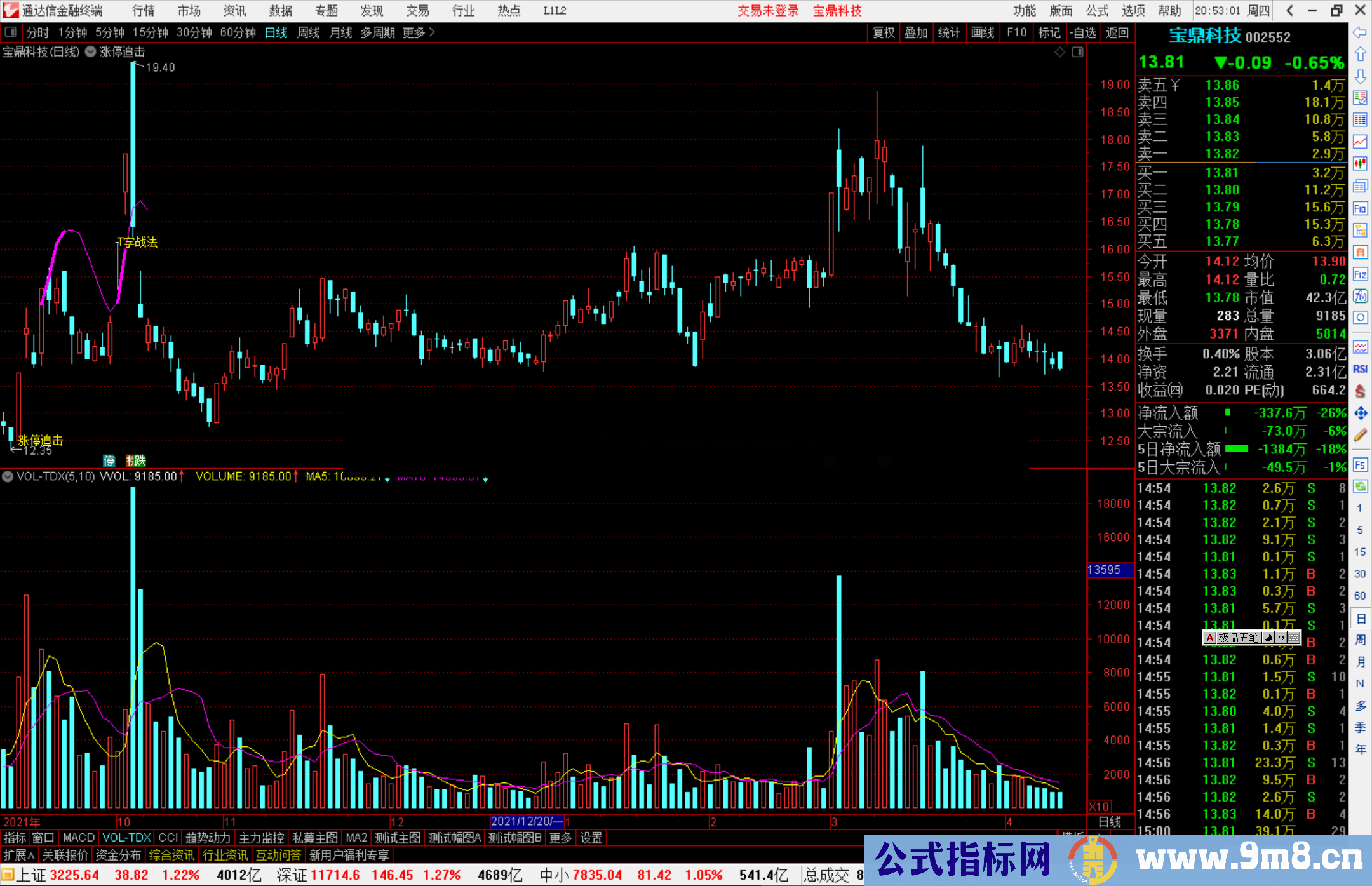Image resolution: width=1372 pixels, height=886 pixels.
Task: Toggle the diamond marker icon above chart
Action: click(x=1059, y=52)
